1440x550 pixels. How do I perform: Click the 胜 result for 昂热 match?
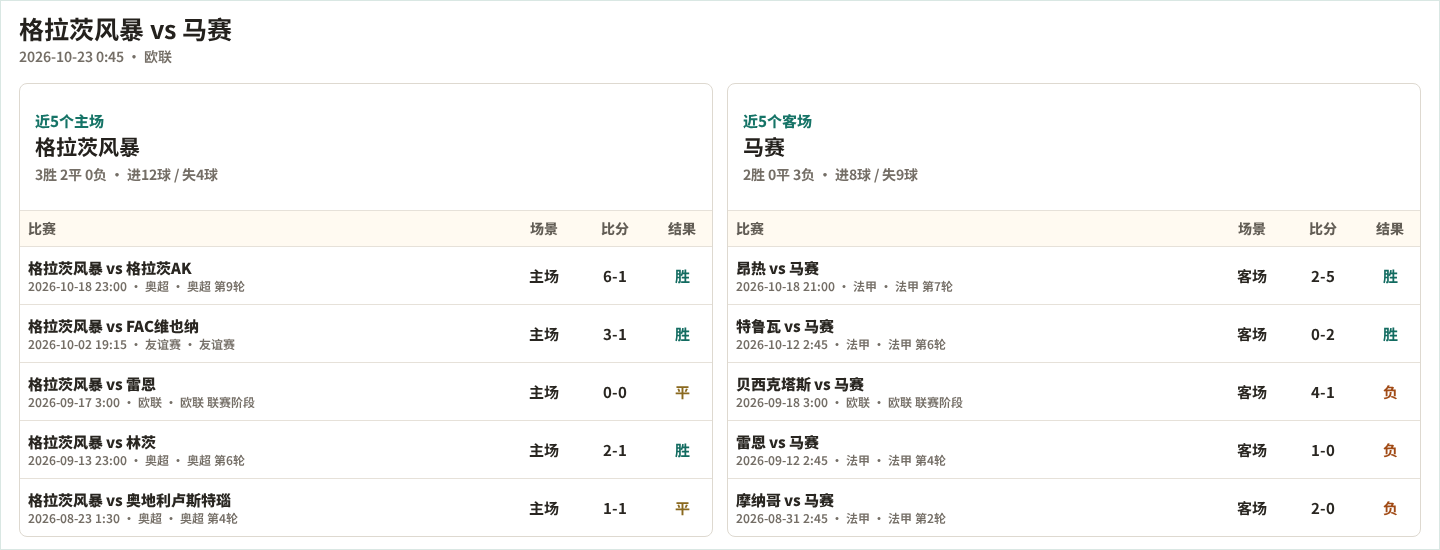pyautogui.click(x=1390, y=276)
